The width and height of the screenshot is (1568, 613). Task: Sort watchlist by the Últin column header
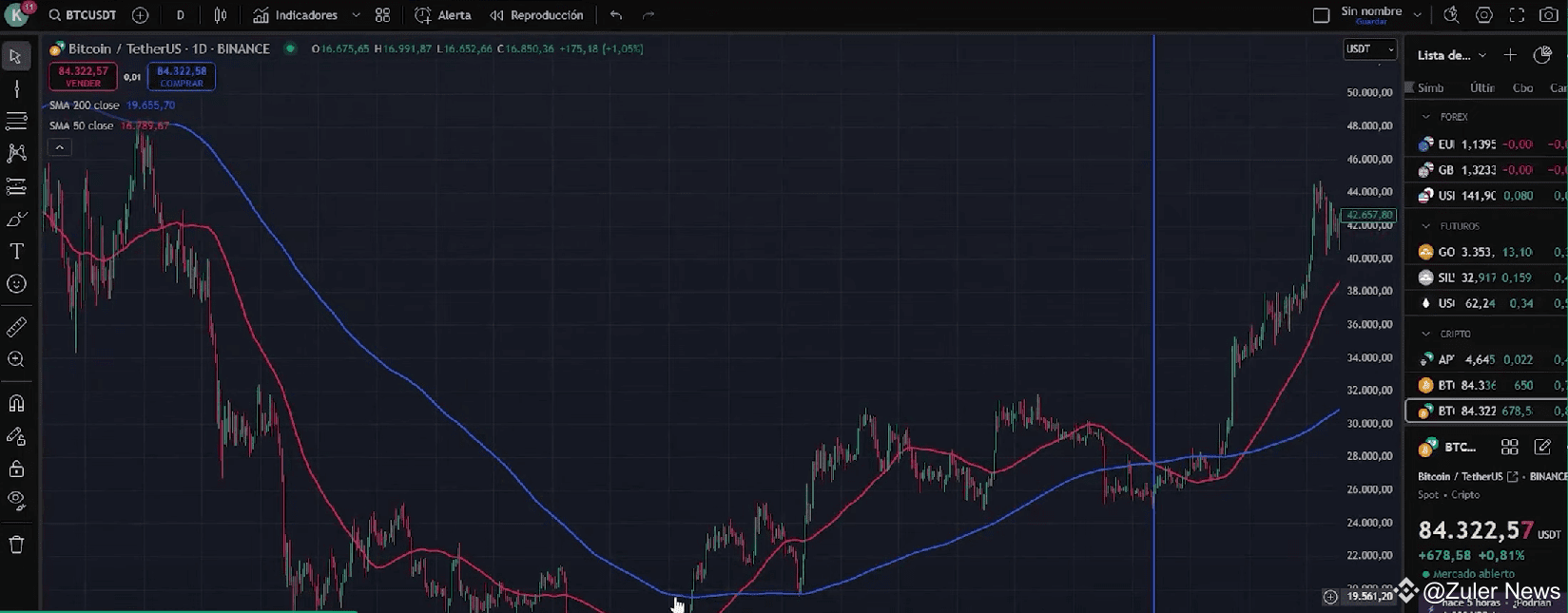[1482, 87]
